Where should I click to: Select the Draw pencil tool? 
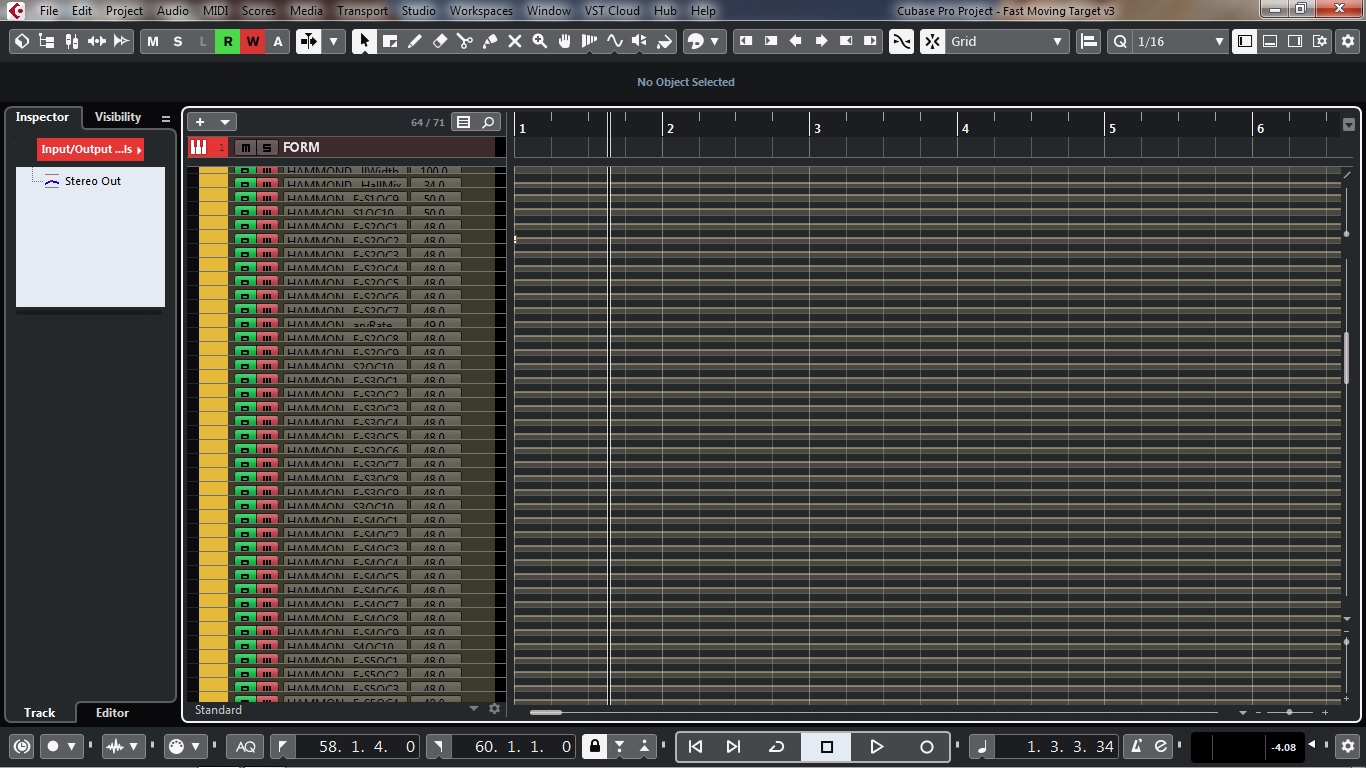click(x=415, y=41)
